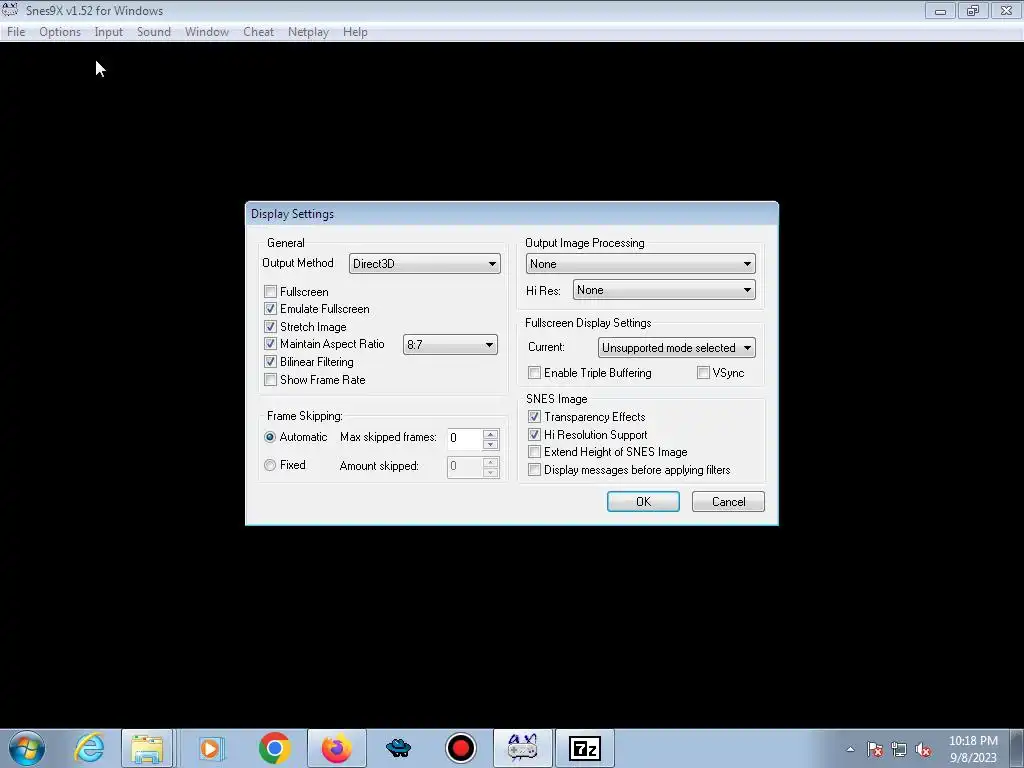Click the blue hat icon in taskbar
This screenshot has width=1024, height=768.
click(x=398, y=748)
